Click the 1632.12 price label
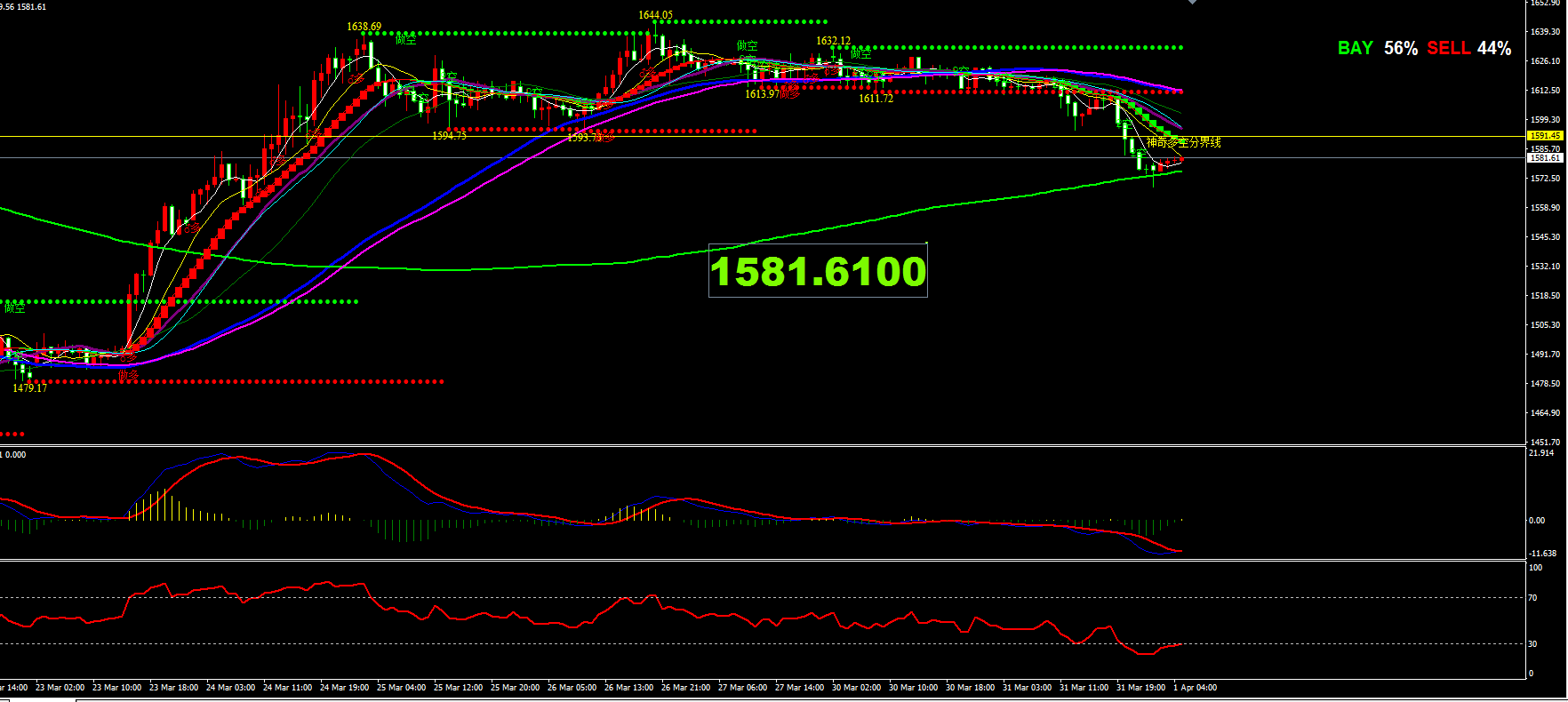 (x=834, y=41)
